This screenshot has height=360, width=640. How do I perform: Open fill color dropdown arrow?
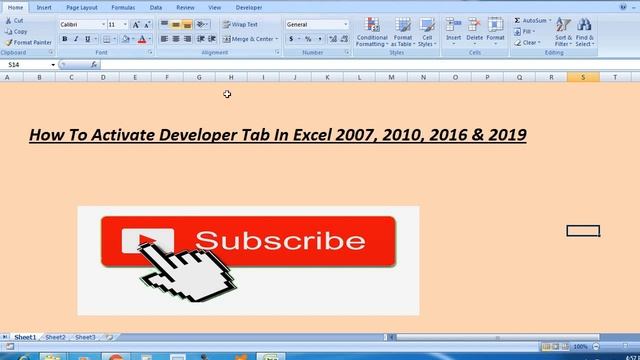133,39
